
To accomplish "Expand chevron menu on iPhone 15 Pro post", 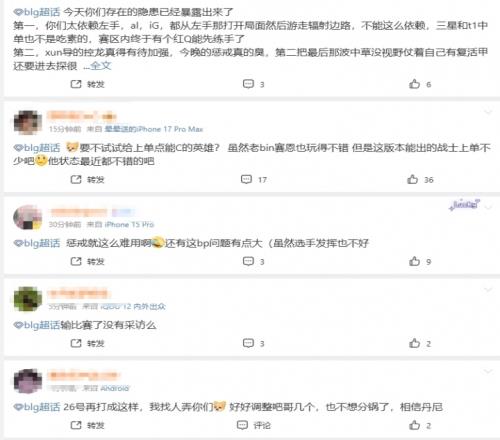I will pos(488,207).
